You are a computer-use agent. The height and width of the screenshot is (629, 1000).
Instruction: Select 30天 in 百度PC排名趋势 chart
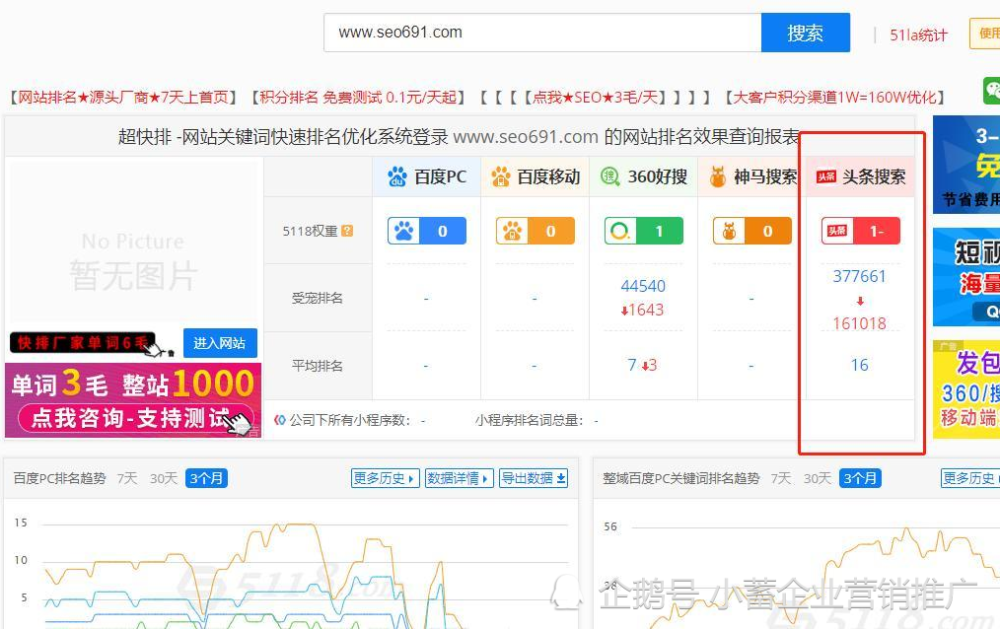point(163,478)
